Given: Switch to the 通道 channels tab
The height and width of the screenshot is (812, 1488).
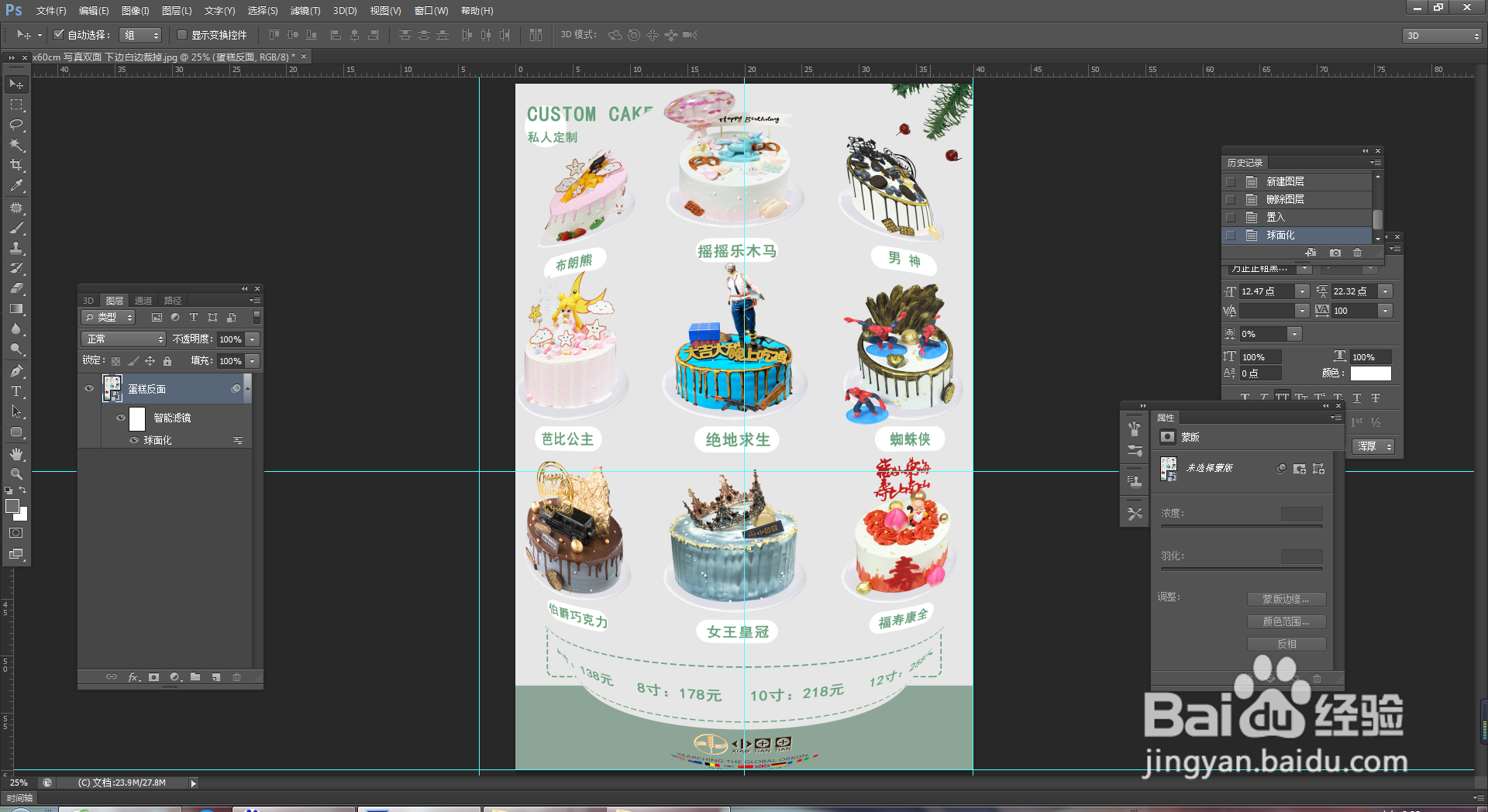Looking at the screenshot, I should point(143,301).
